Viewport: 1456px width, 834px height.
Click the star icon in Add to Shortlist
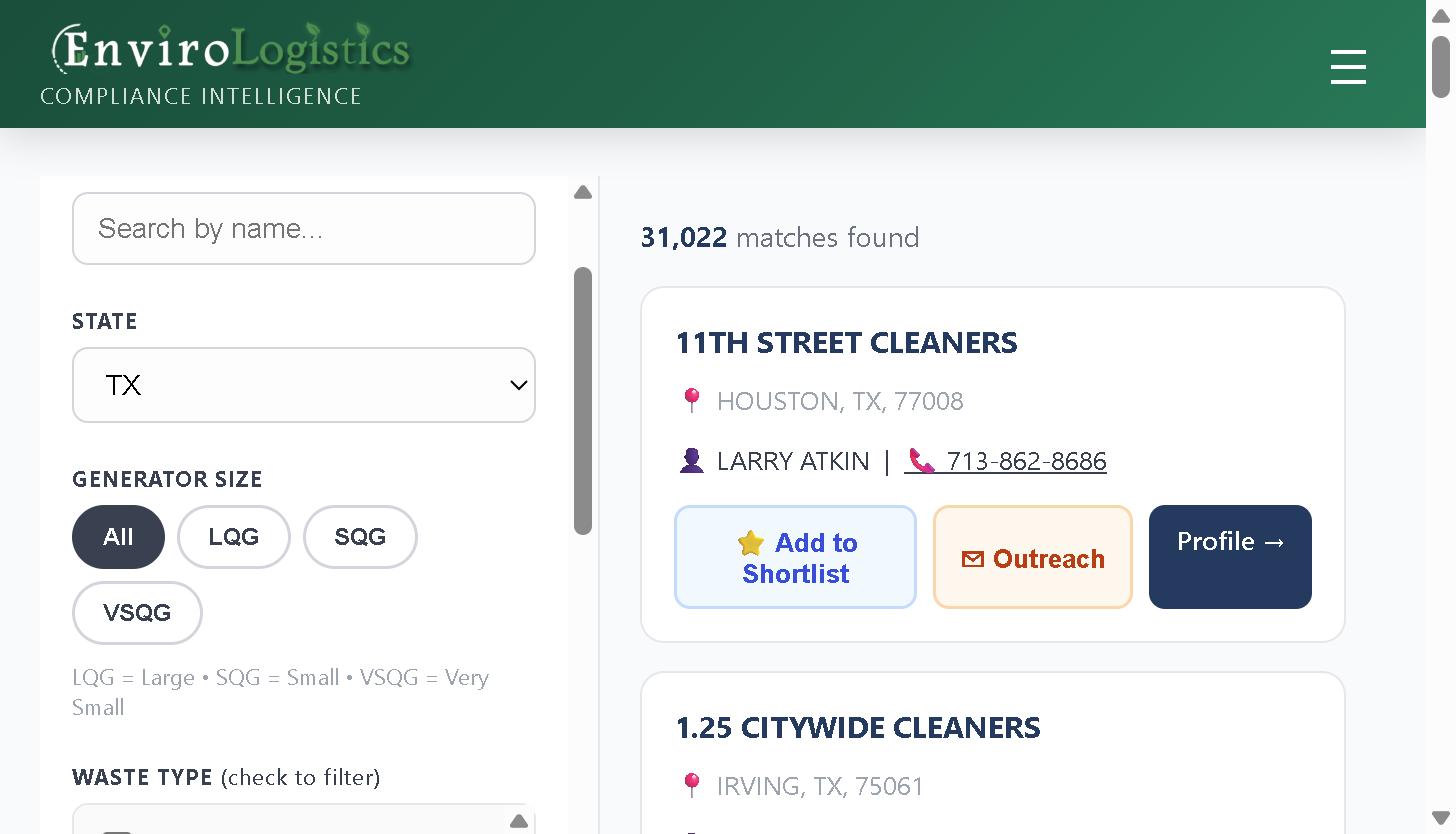[x=751, y=543]
